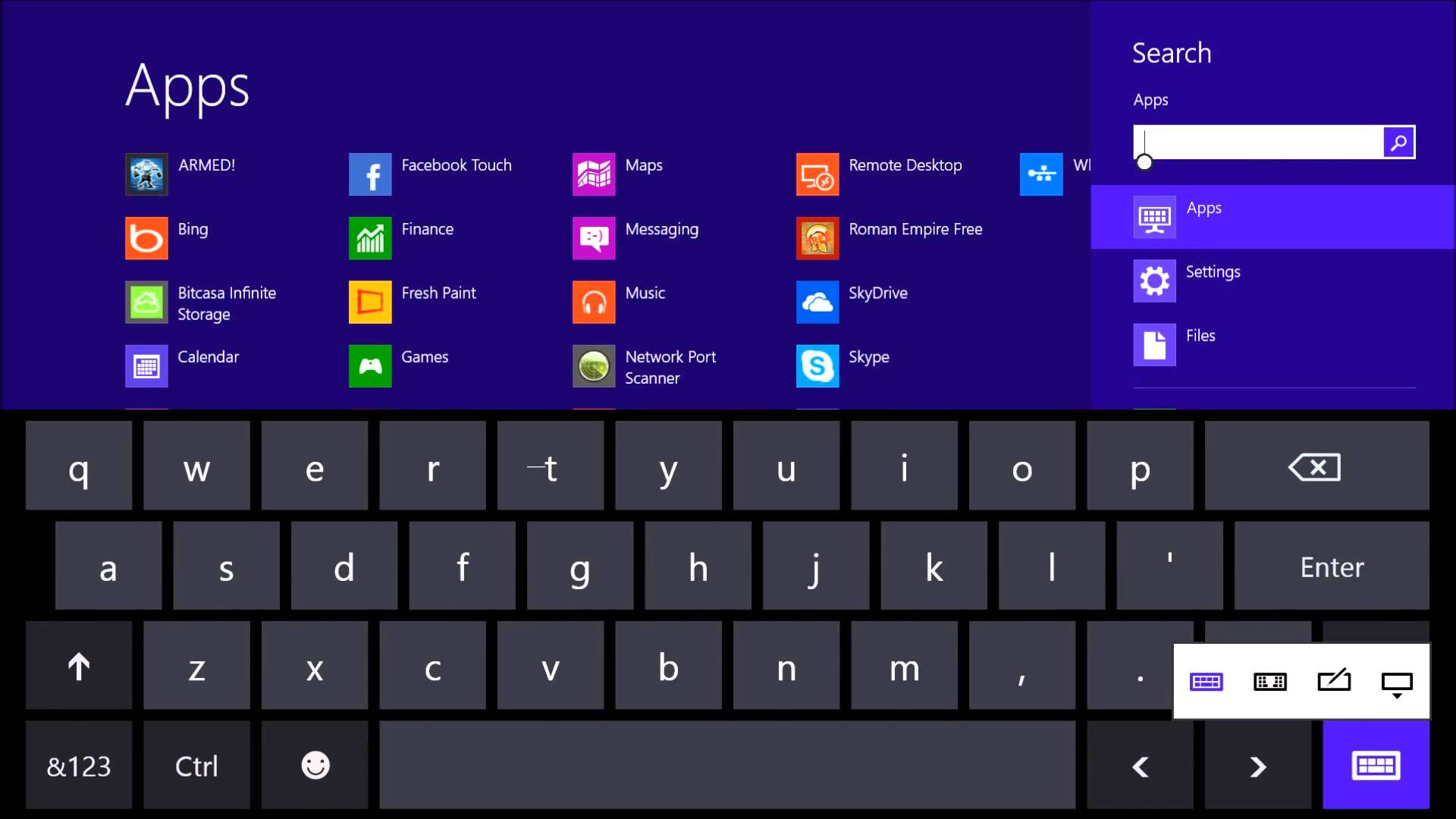Click the search submit button
The height and width of the screenshot is (819, 1456).
coord(1398,142)
